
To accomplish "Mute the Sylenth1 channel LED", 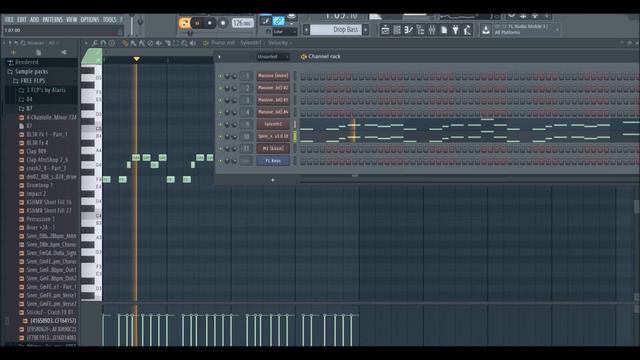I will pyautogui.click(x=220, y=124).
